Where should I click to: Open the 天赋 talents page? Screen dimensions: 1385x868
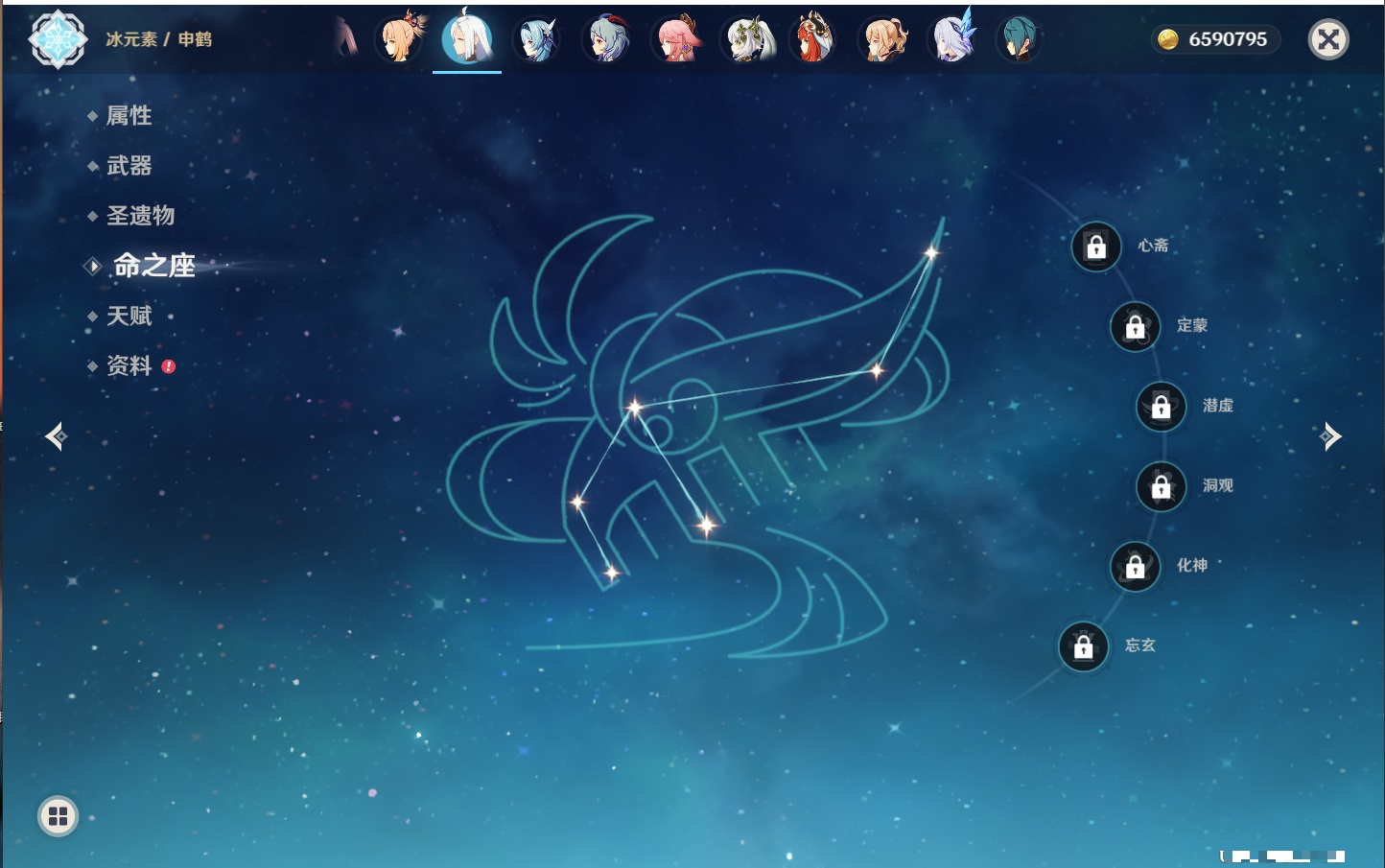coord(129,316)
